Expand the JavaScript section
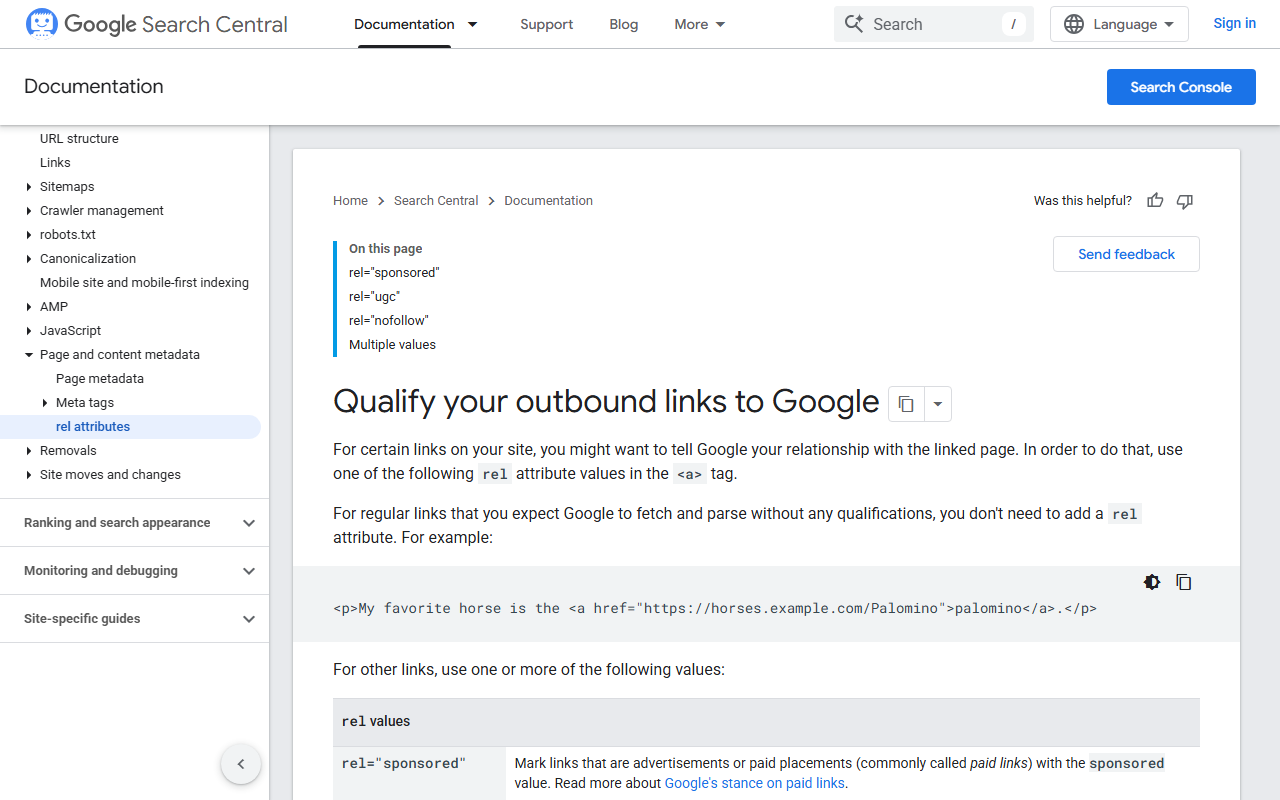Screen dimensions: 1280x800 pos(29,331)
